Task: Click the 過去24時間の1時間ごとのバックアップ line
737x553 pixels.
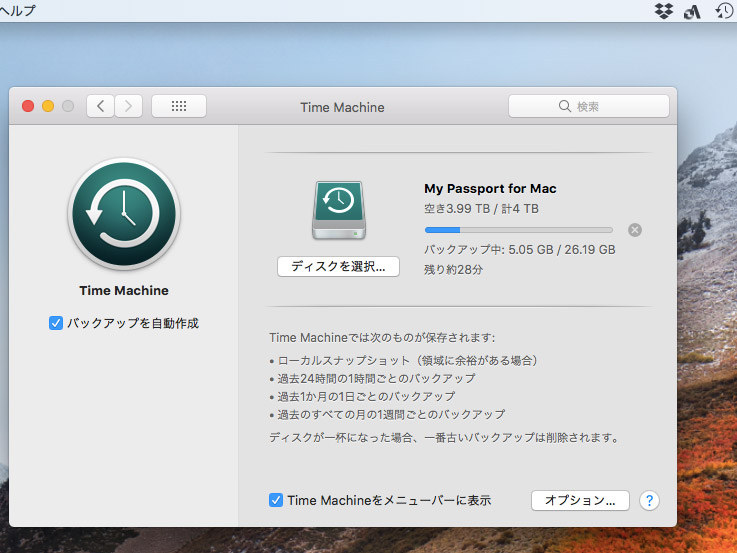Action: point(372,378)
